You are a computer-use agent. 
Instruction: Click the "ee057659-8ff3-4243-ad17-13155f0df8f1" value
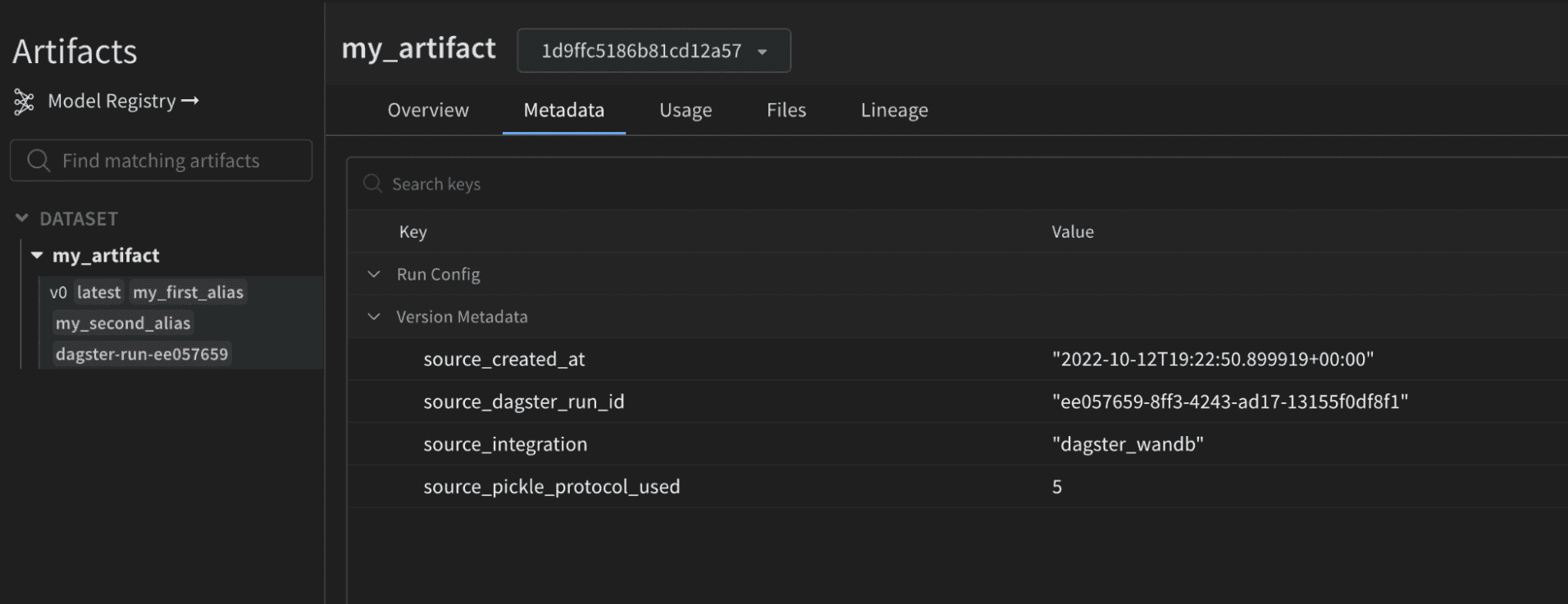click(x=1230, y=402)
